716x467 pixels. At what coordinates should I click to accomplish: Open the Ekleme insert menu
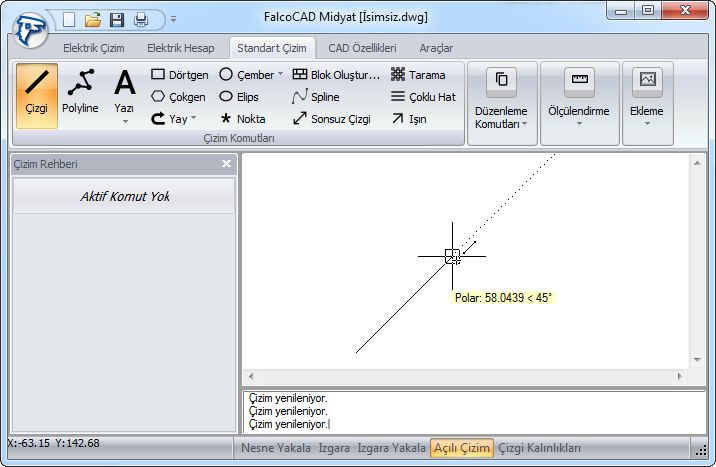coord(647,103)
